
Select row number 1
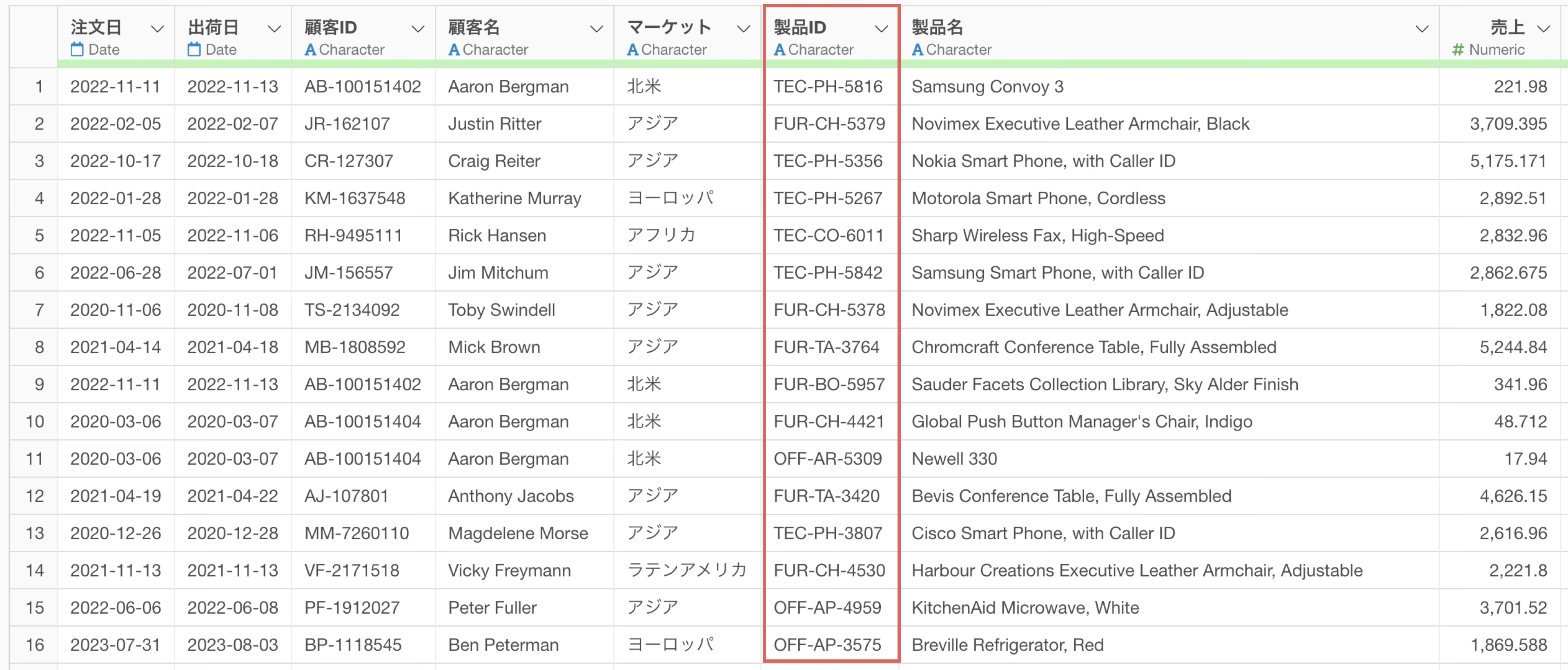pos(39,87)
